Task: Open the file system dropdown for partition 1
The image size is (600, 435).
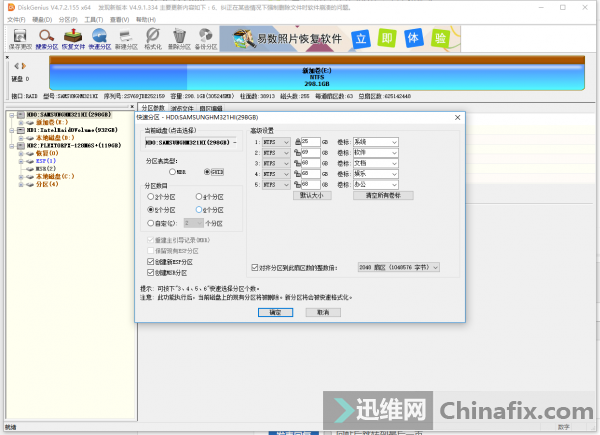Action: [276, 142]
